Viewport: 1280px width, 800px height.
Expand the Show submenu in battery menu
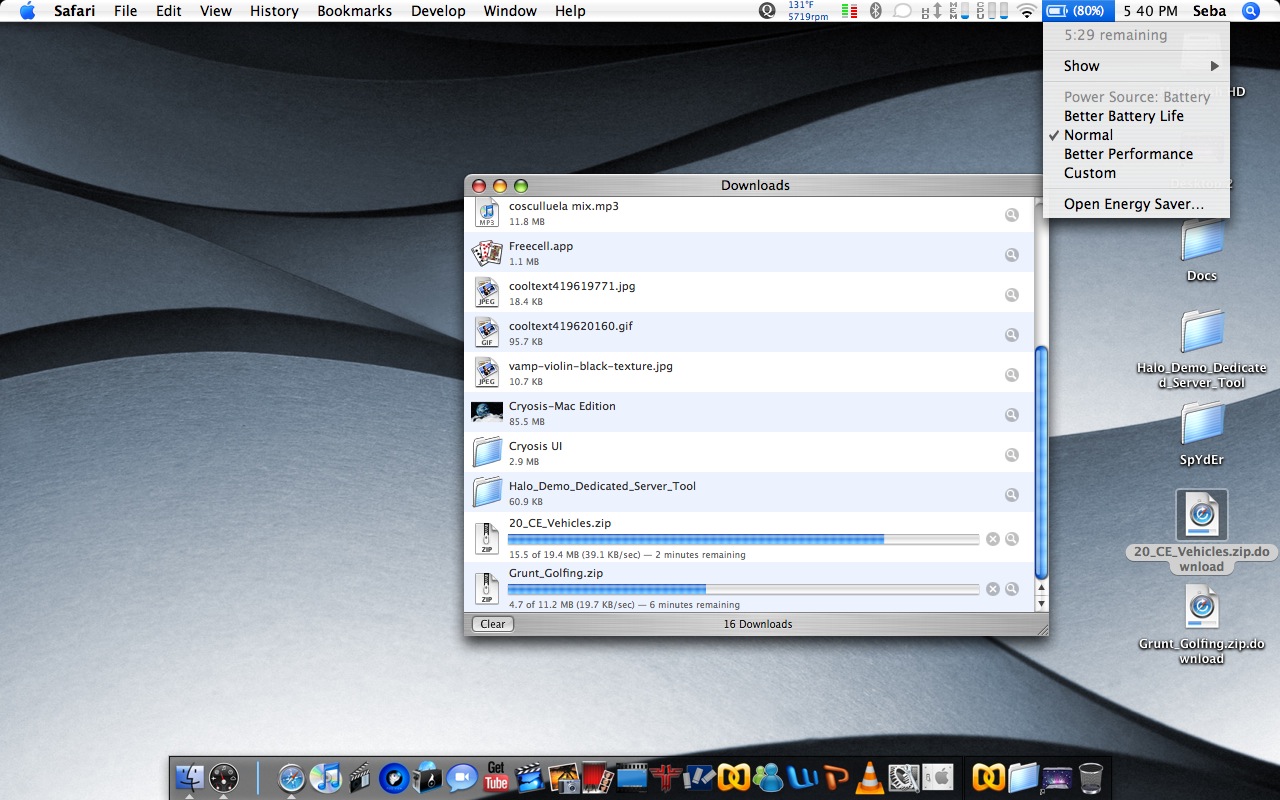pyautogui.click(x=1136, y=66)
